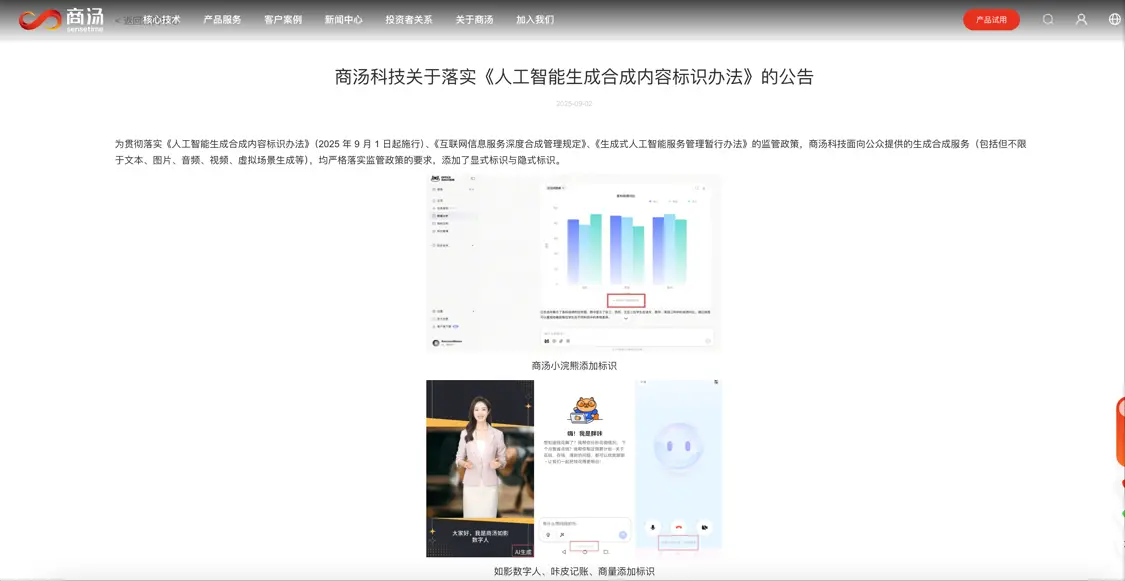Screen dimensions: 1125x581
Task: Click the red hang-up icon in the voice screenshot
Action: 678,527
